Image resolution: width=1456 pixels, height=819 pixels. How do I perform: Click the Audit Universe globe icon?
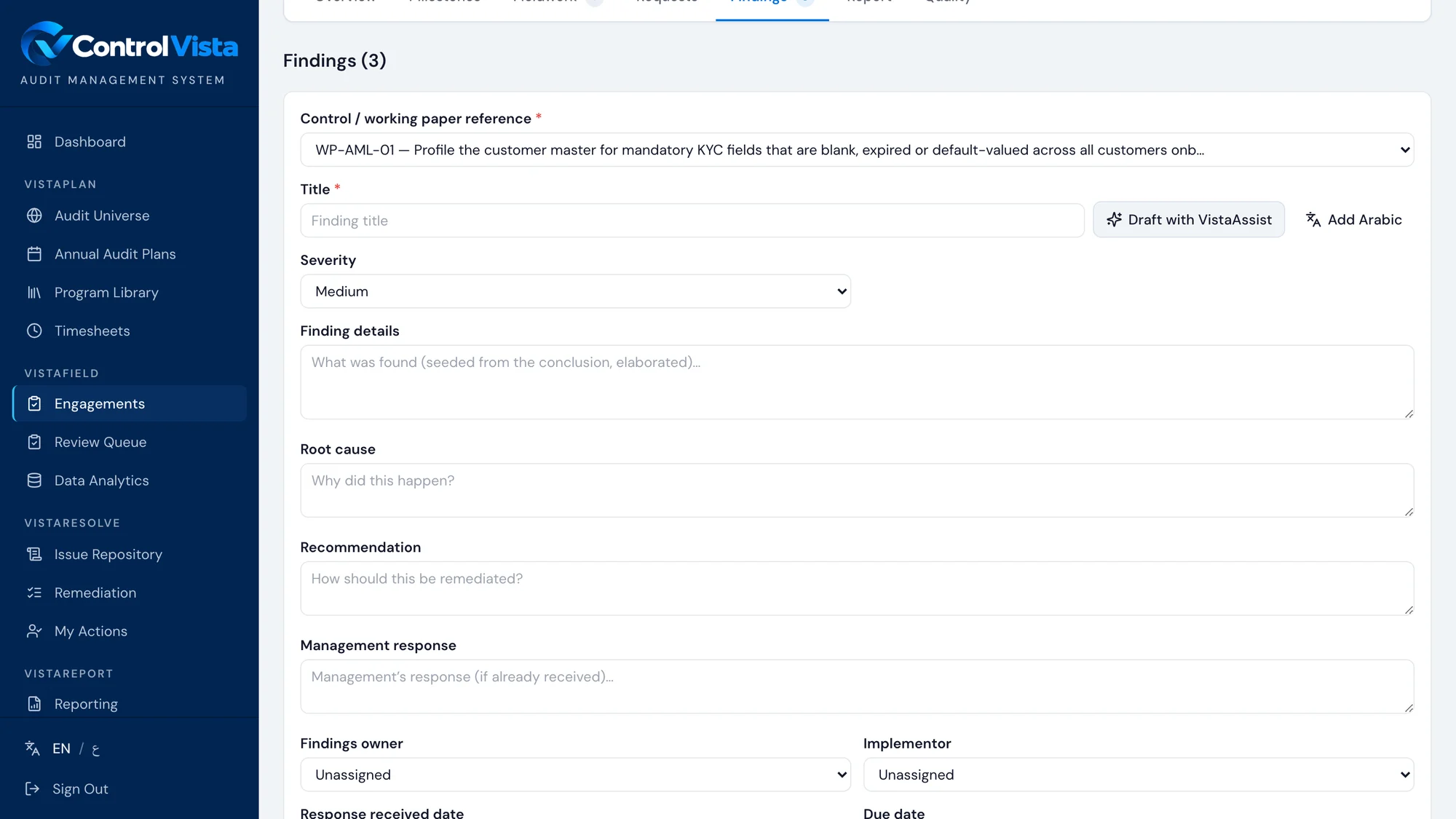point(34,215)
